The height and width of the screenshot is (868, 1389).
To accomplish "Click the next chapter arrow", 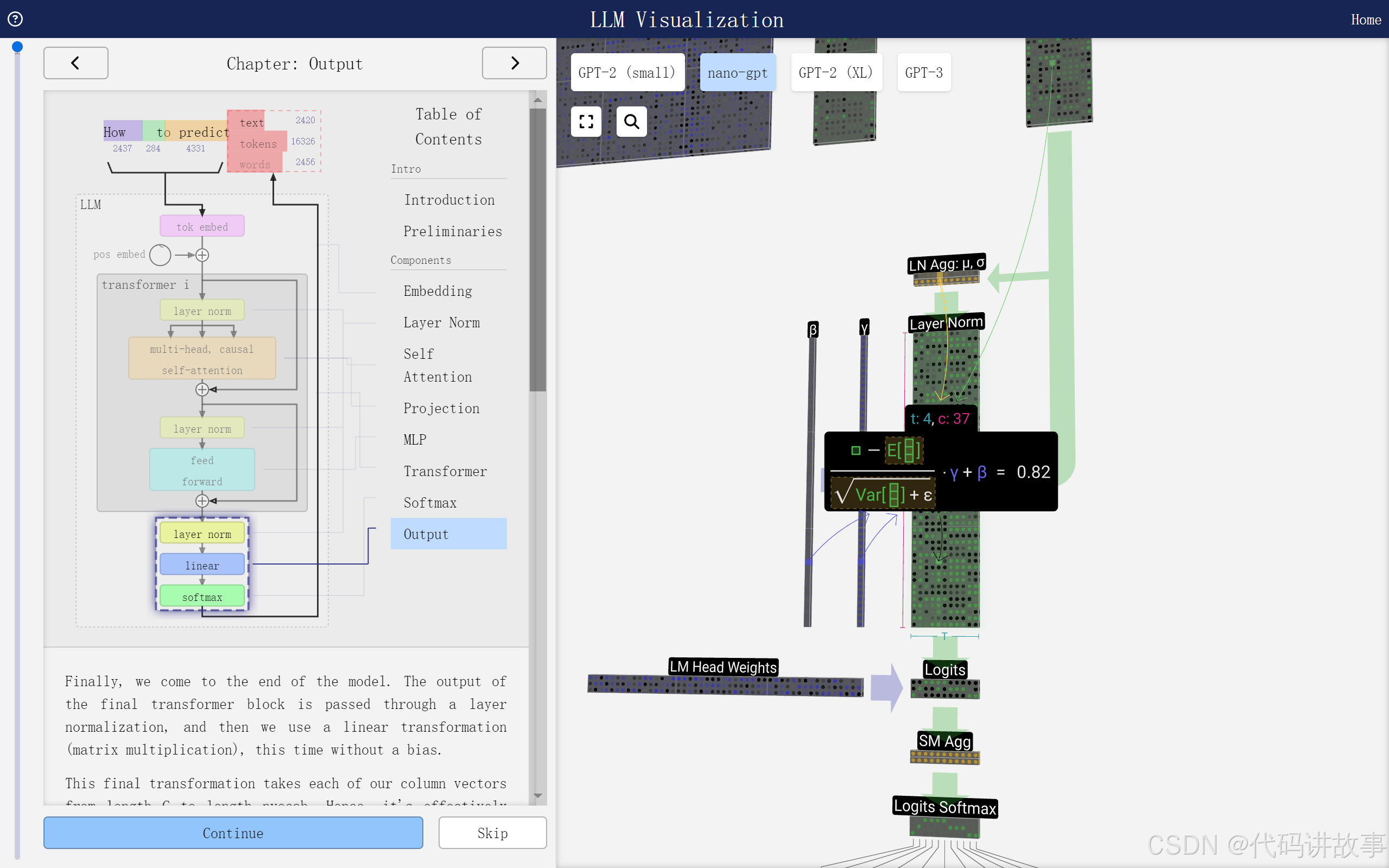I will 513,62.
